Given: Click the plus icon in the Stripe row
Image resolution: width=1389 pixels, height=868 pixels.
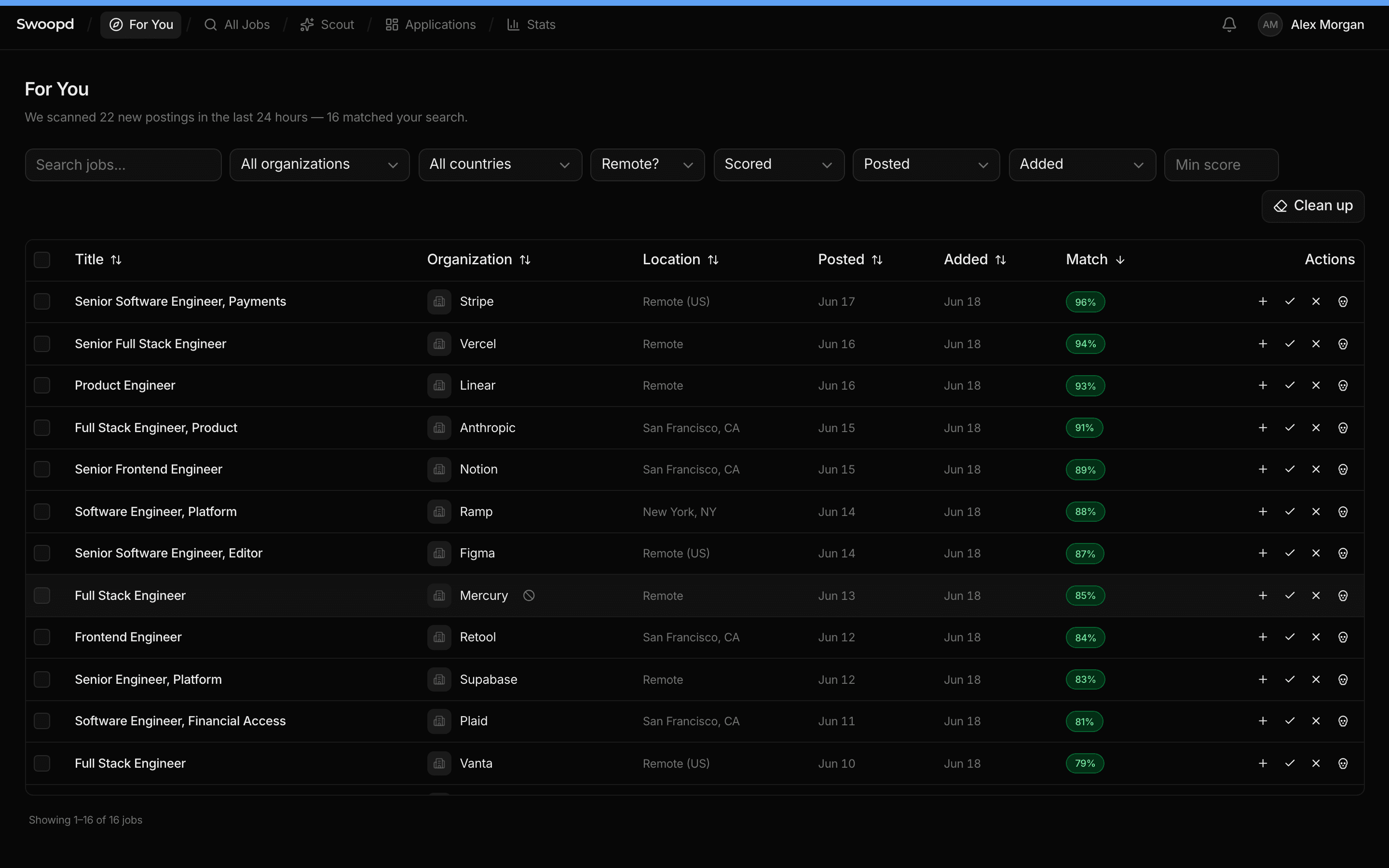Looking at the screenshot, I should pyautogui.click(x=1263, y=301).
